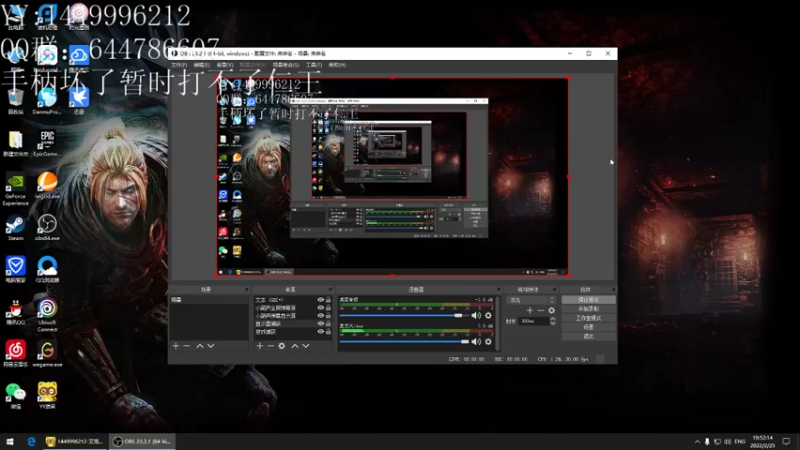Screen dimensions: 800x450
Task: Open YY语音 desktop icon
Action: [x=47, y=395]
